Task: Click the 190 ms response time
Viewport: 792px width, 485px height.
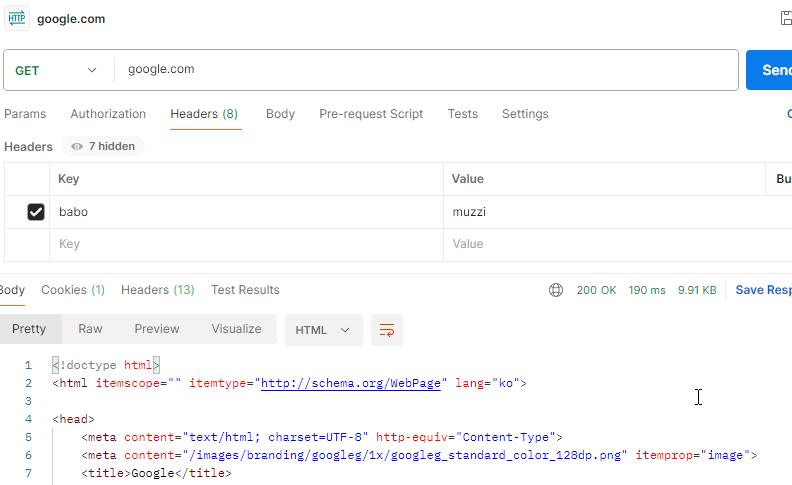Action: [x=647, y=290]
